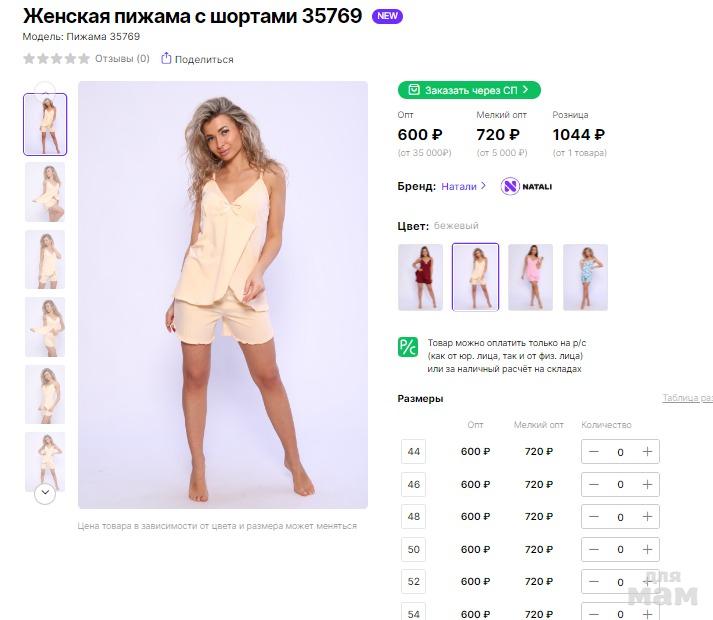The width and height of the screenshot is (713, 620).
Task: Open the Таблица размеров link
Action: [x=688, y=398]
